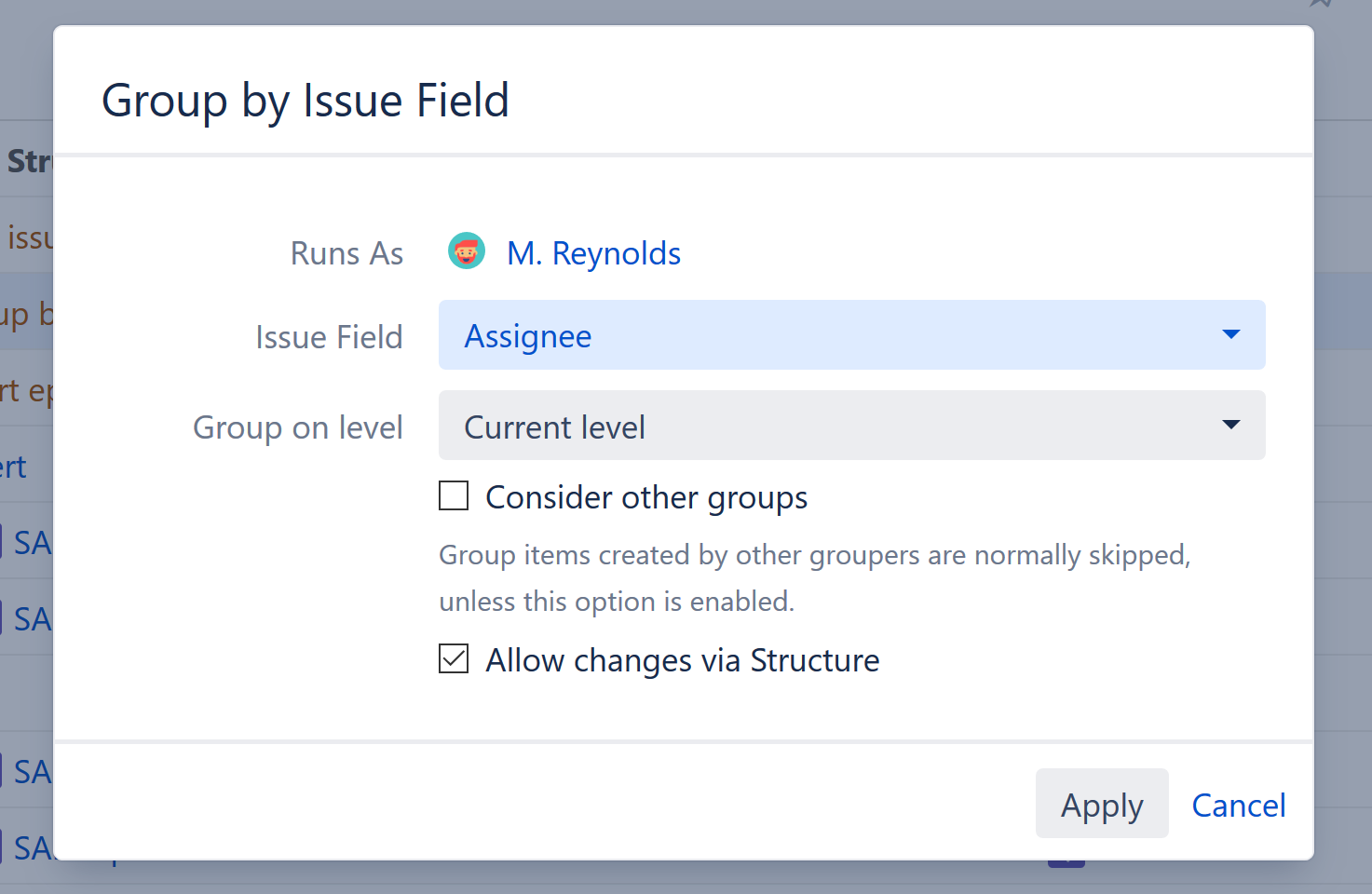Image resolution: width=1372 pixels, height=894 pixels.
Task: Click the Allow changes via Structure label
Action: pos(682,660)
